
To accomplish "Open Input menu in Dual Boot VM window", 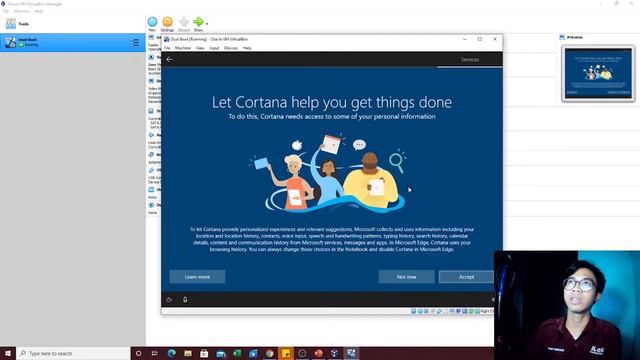I will pos(214,48).
